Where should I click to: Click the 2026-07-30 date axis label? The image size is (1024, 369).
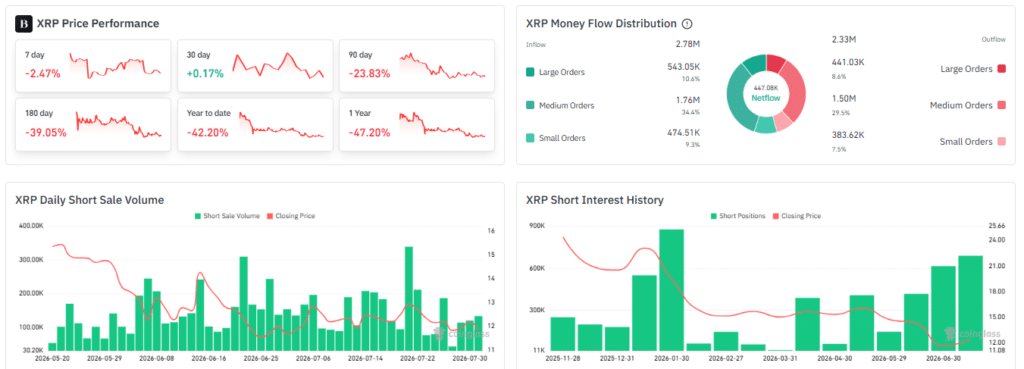[470, 359]
